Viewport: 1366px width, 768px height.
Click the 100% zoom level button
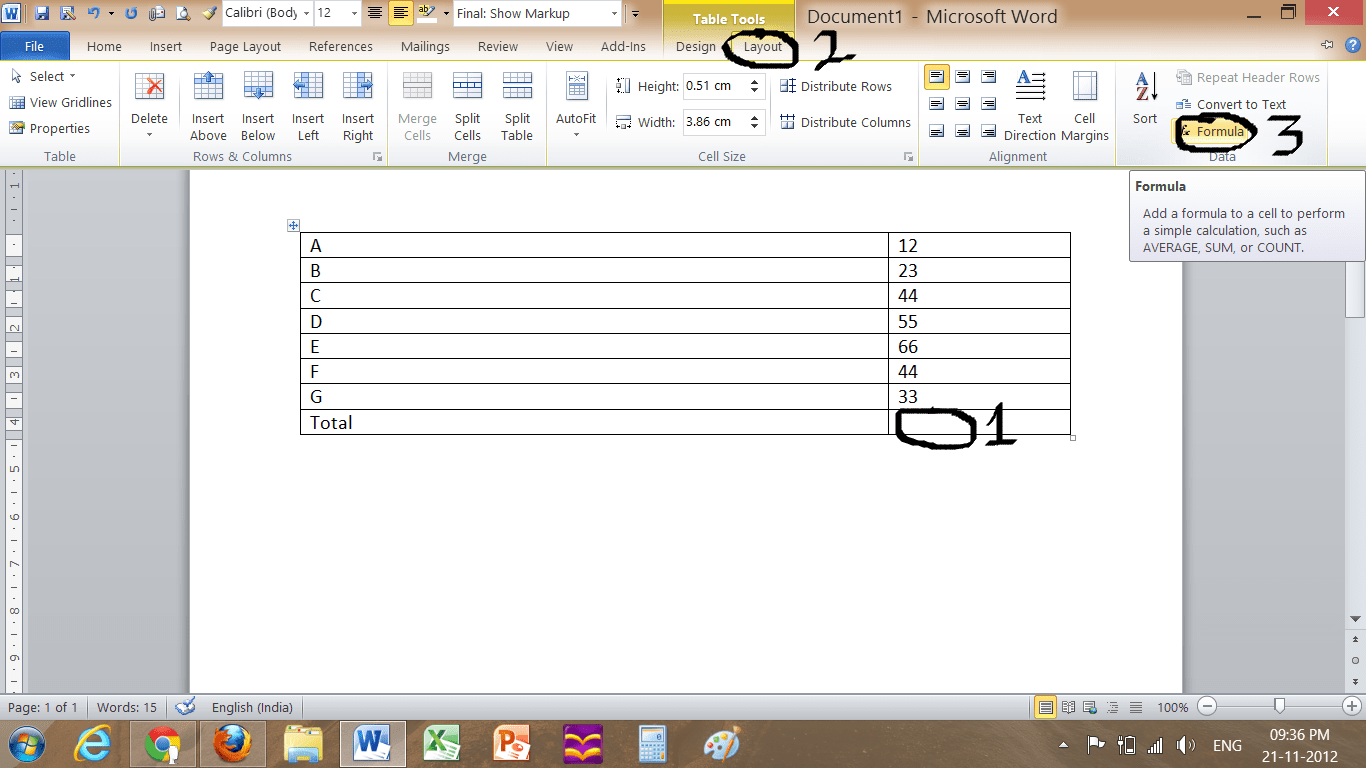(1173, 707)
